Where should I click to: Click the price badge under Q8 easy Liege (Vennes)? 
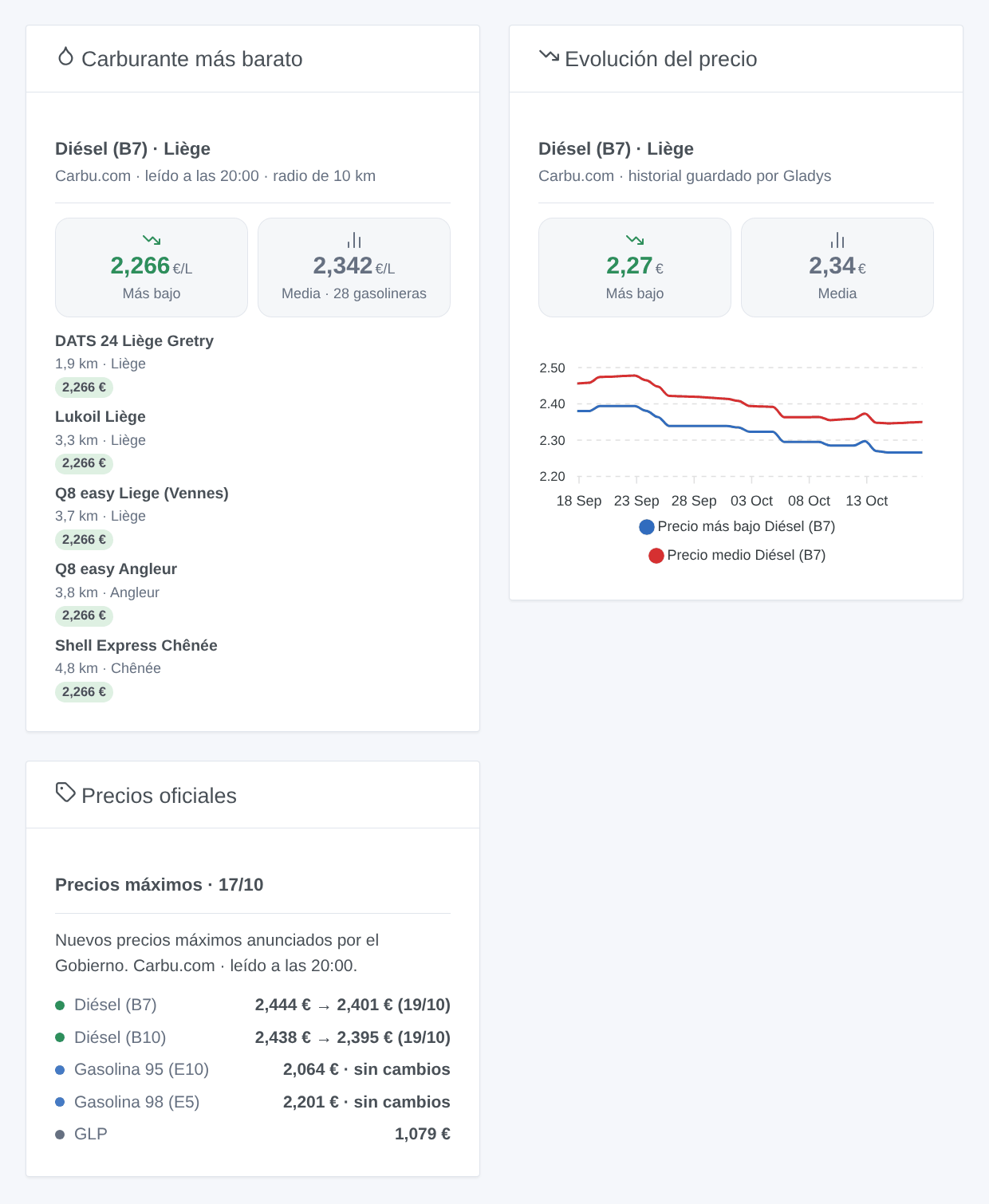pos(84,540)
